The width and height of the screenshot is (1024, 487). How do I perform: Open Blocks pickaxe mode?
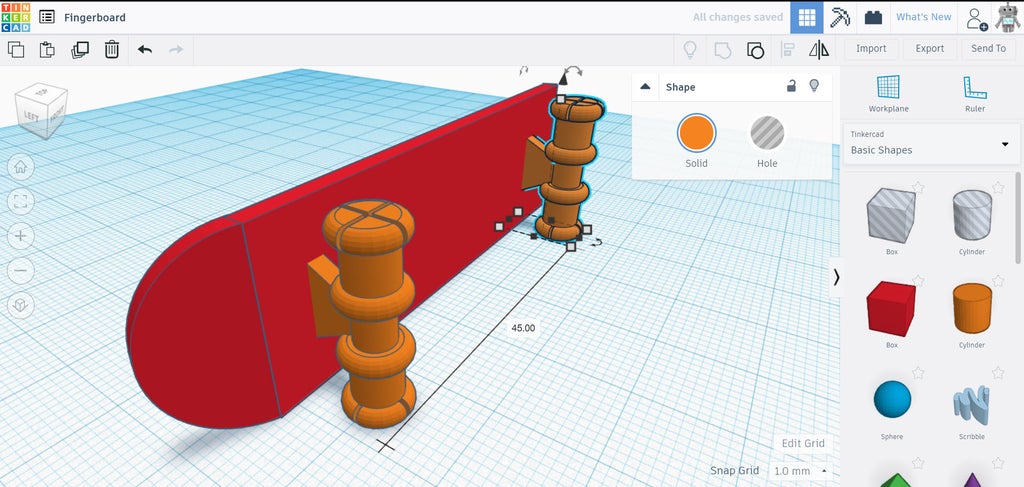click(x=840, y=18)
